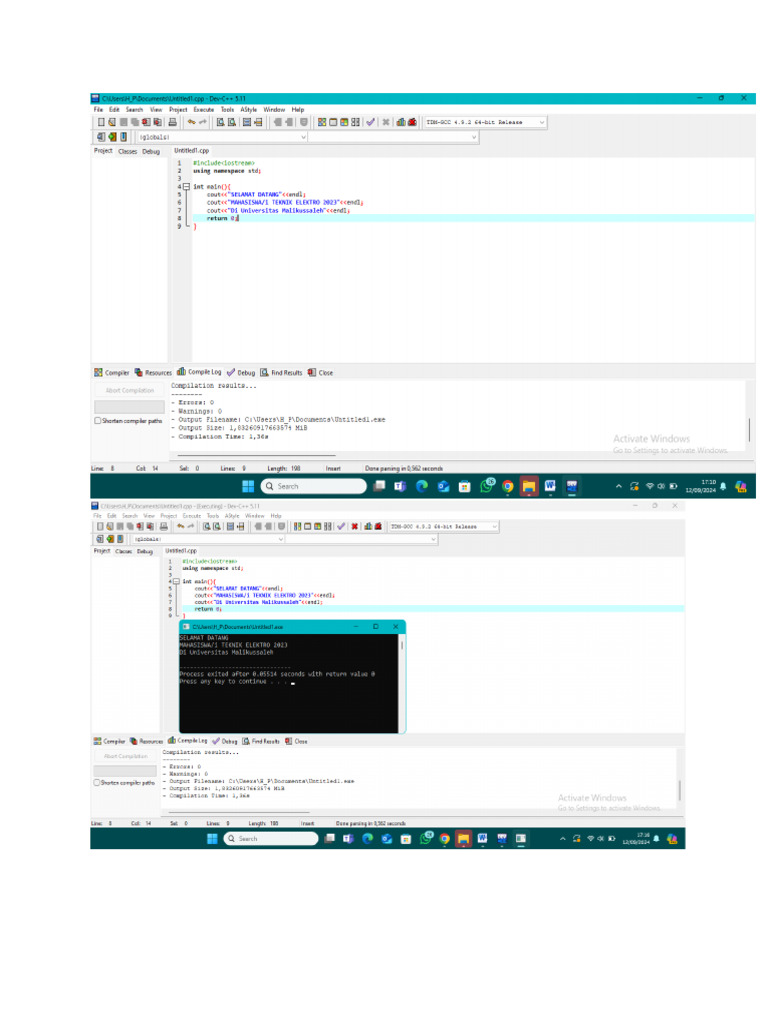
Task: Click New file icon in lower Executing window
Action: click(x=100, y=526)
